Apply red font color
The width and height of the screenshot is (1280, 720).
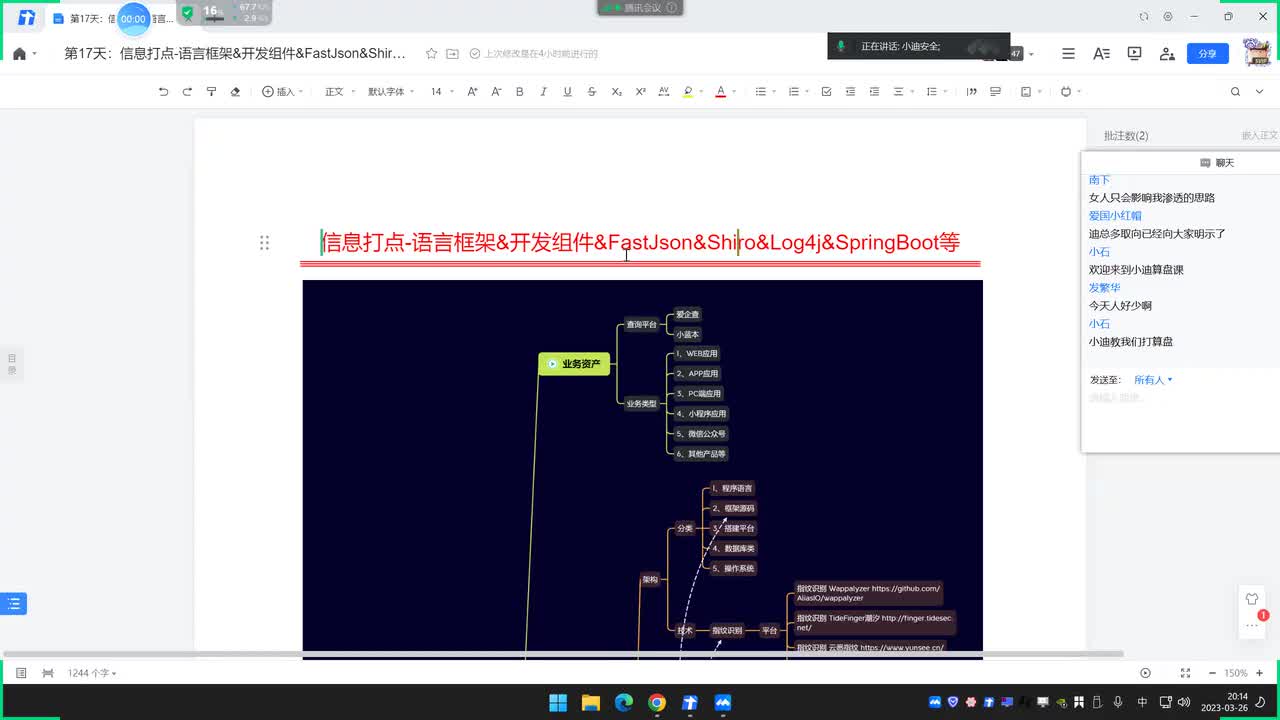pos(720,91)
